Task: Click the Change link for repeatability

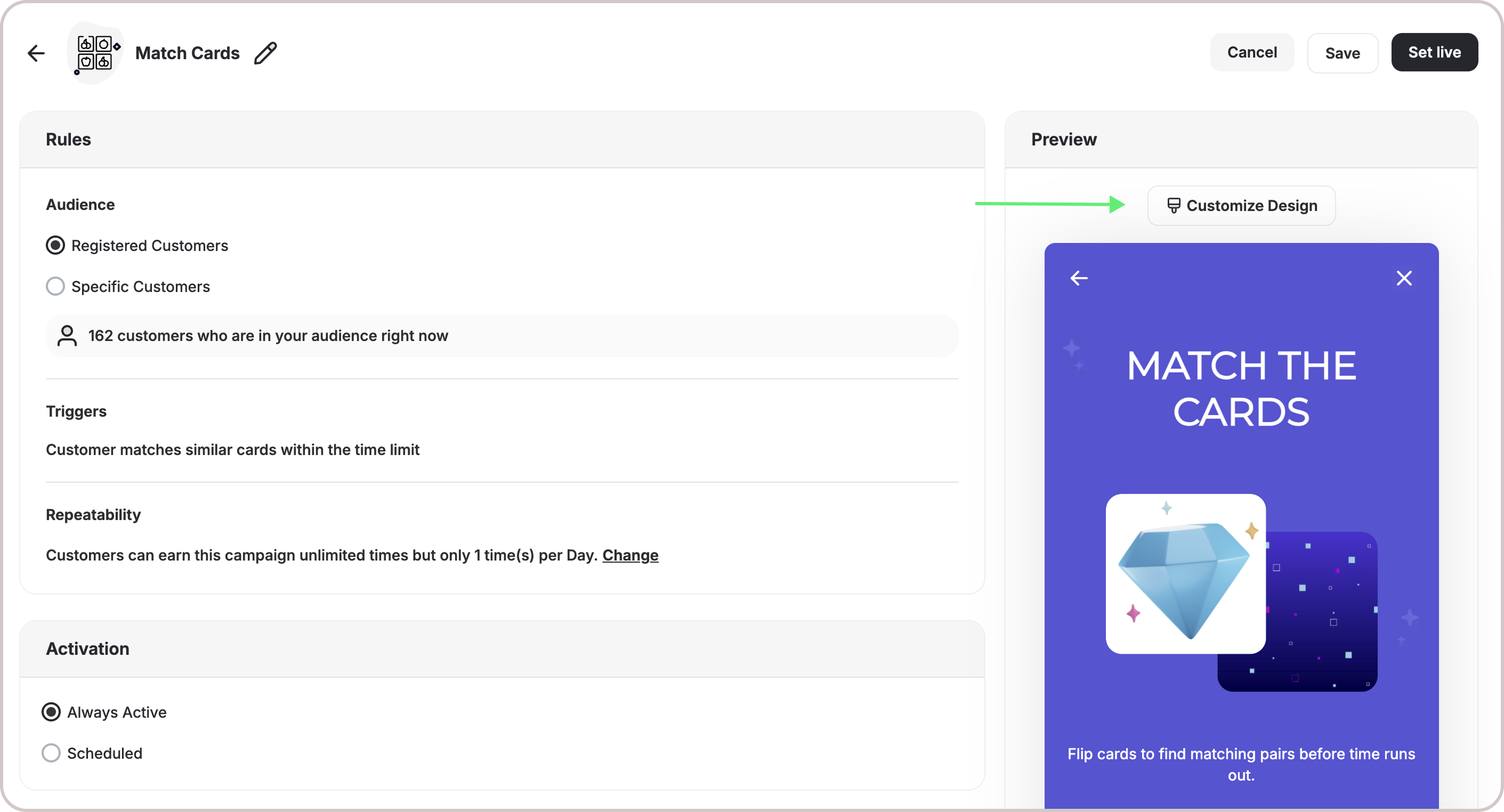Action: coord(630,555)
